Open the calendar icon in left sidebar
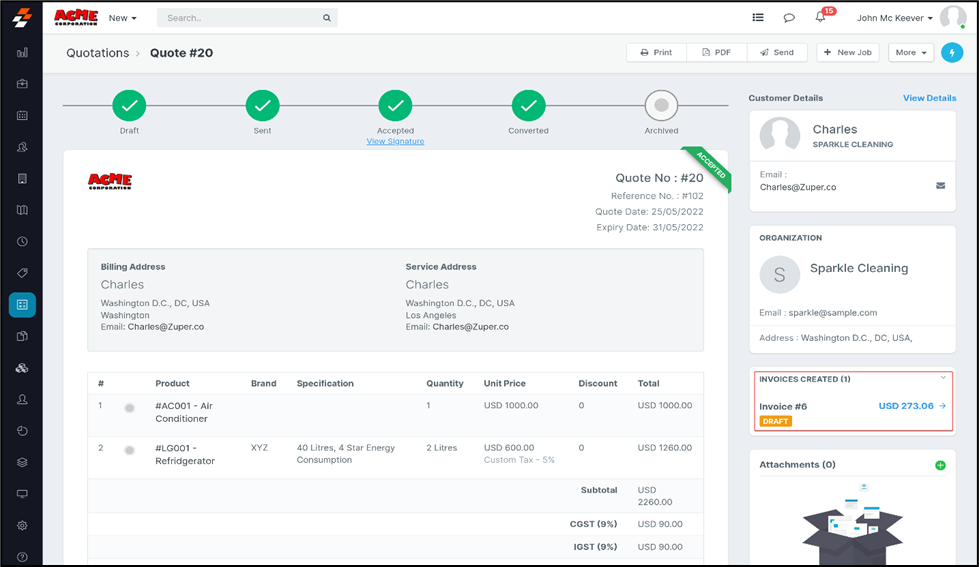Viewport: 979px width, 567px height. pyautogui.click(x=22, y=115)
